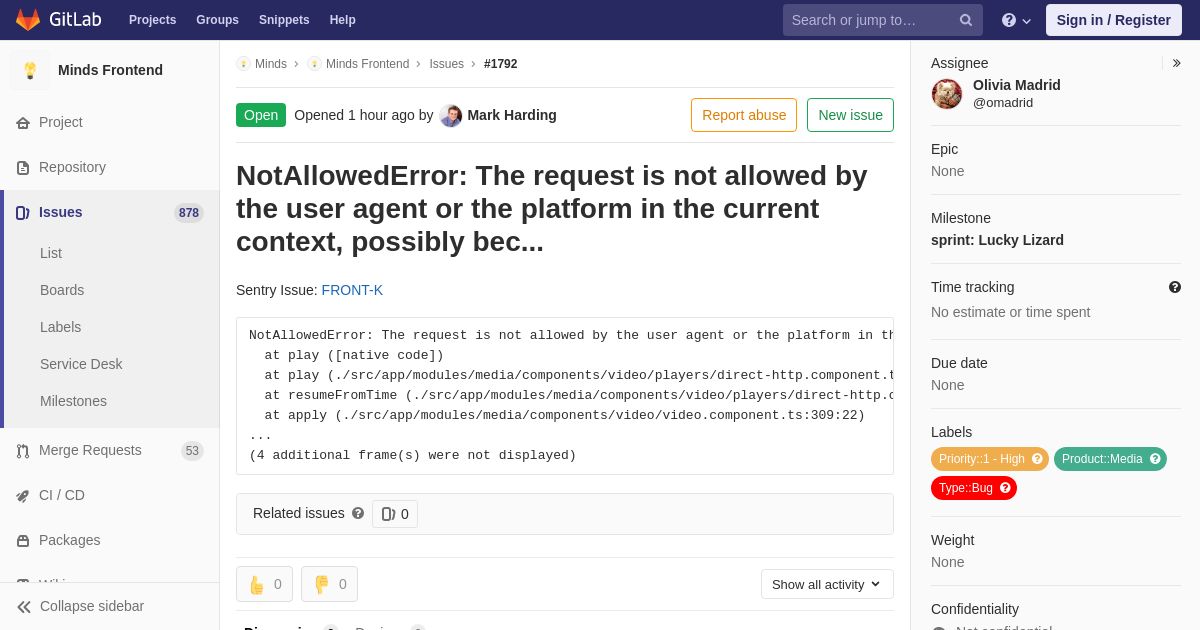Open the Show all activity dropdown
The image size is (1200, 630).
coord(827,584)
